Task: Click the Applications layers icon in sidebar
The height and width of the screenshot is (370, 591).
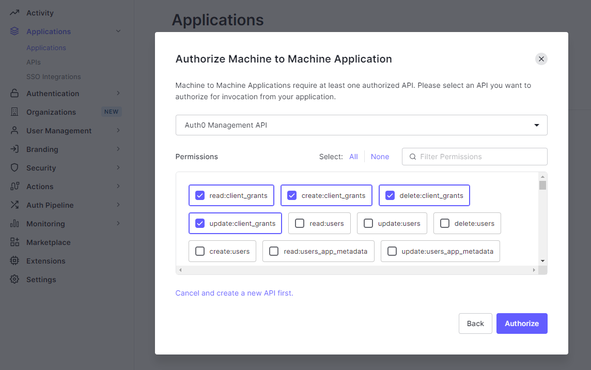Action: coord(14,31)
